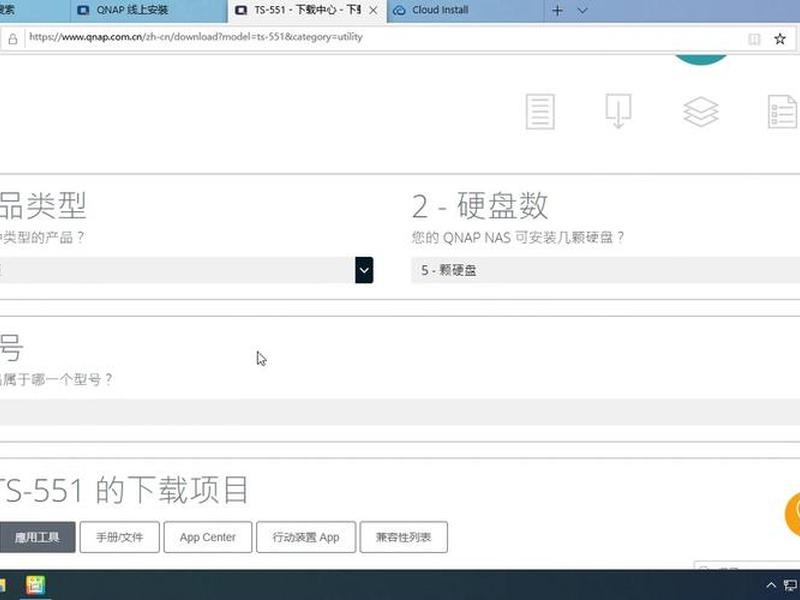
Task: View site security lock icon info
Action: click(13, 39)
